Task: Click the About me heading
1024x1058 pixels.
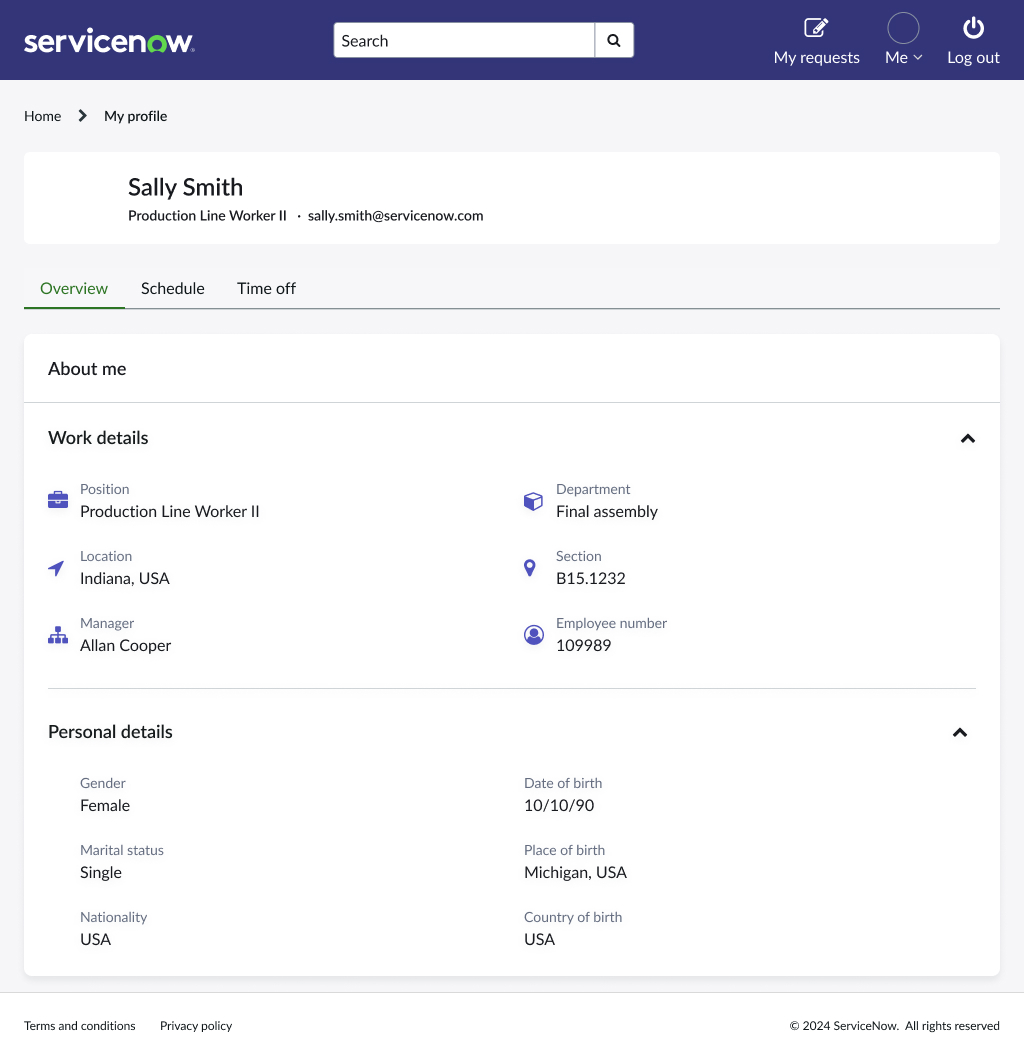Action: [x=87, y=368]
